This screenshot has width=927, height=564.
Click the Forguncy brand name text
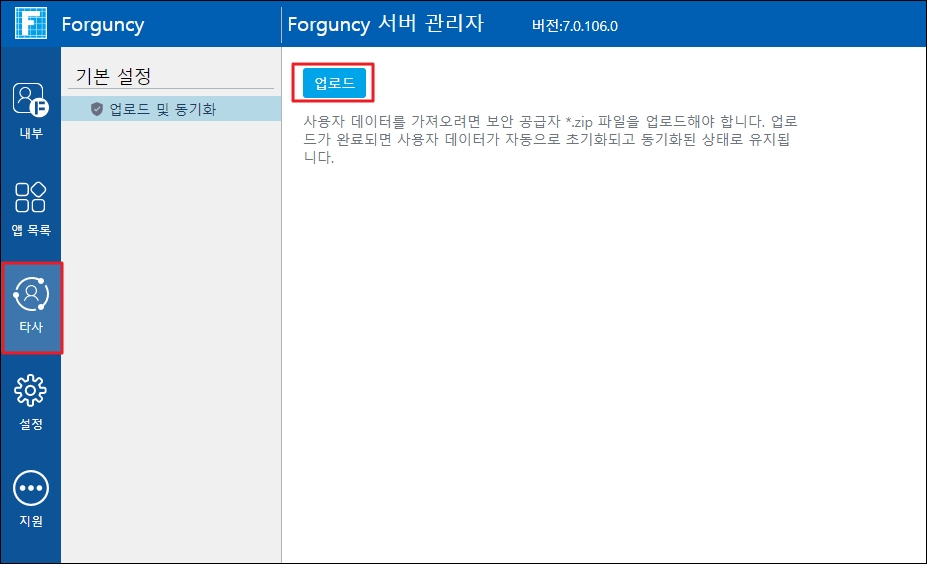point(103,24)
